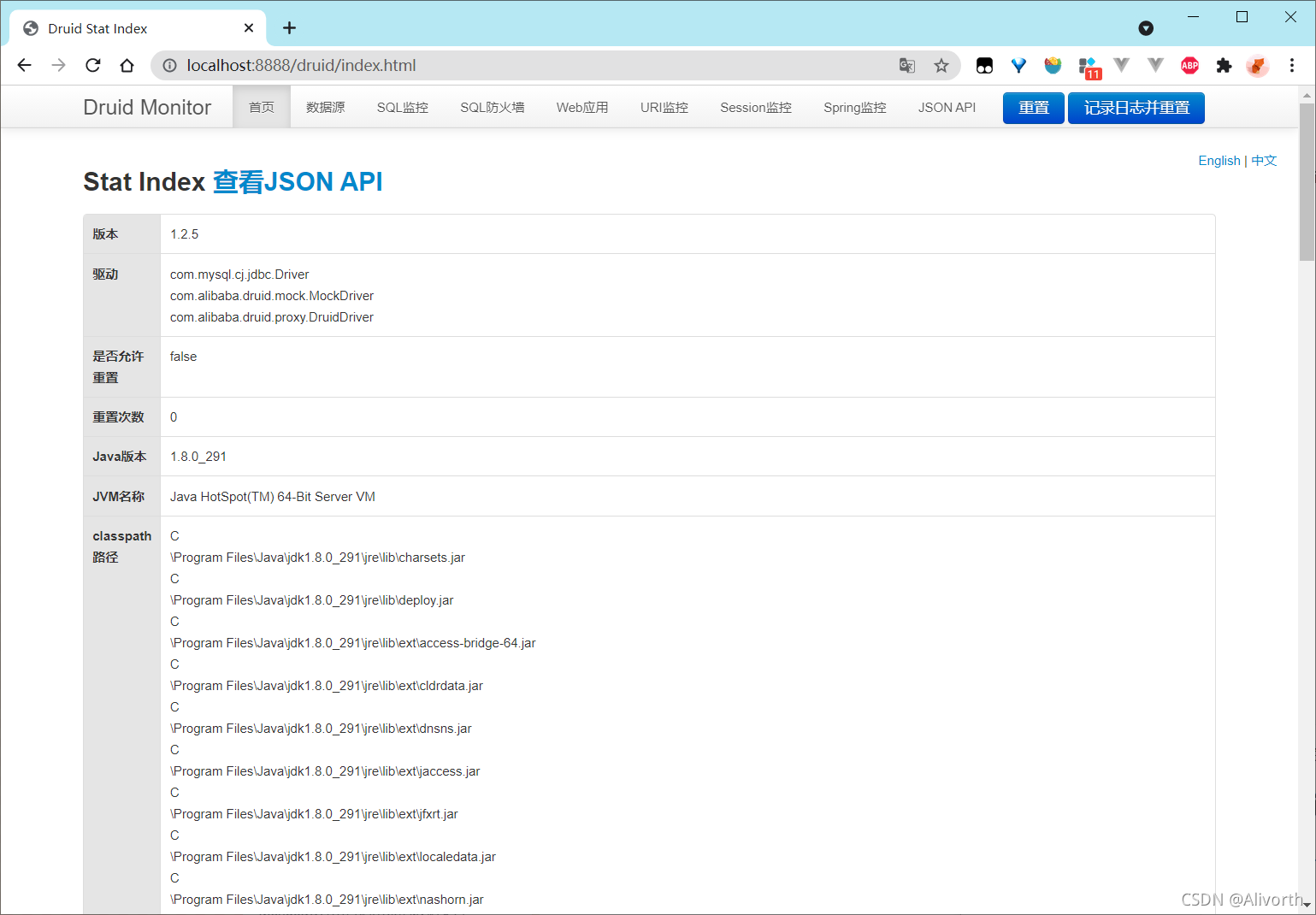Image resolution: width=1316 pixels, height=915 pixels.
Task: Select the Java HotSpot(TM) 64-Bit Server VM text
Action: point(273,496)
